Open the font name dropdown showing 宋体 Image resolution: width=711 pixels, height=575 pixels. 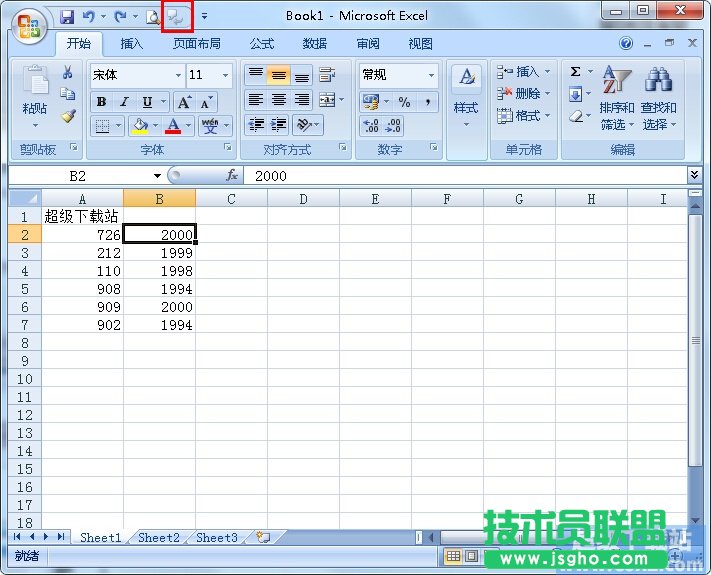tap(136, 75)
